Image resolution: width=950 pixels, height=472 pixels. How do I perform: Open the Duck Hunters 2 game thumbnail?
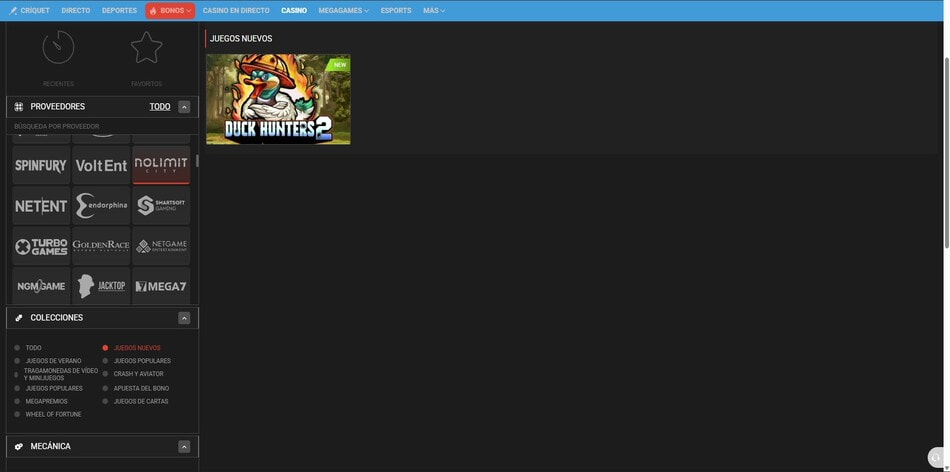(x=278, y=99)
